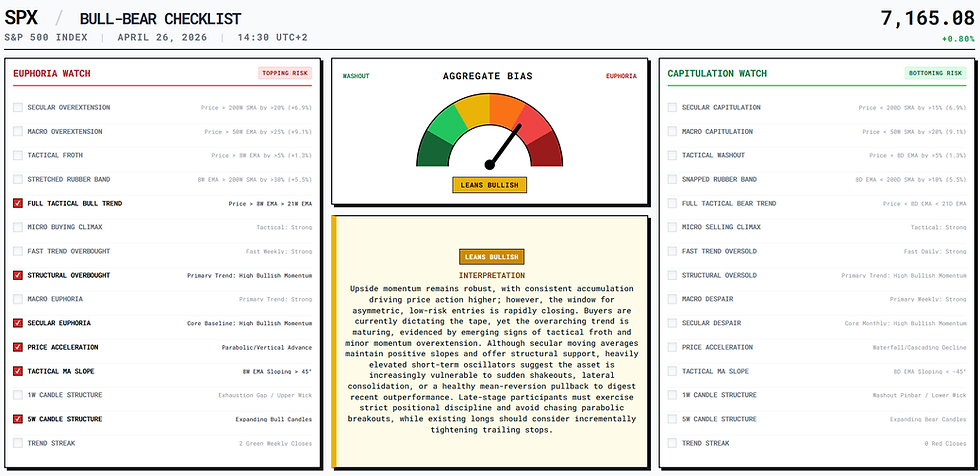Uncheck Euphoria Watch 5W Candle Structure checkbox
Viewport: 980px width, 476px height.
[18, 419]
